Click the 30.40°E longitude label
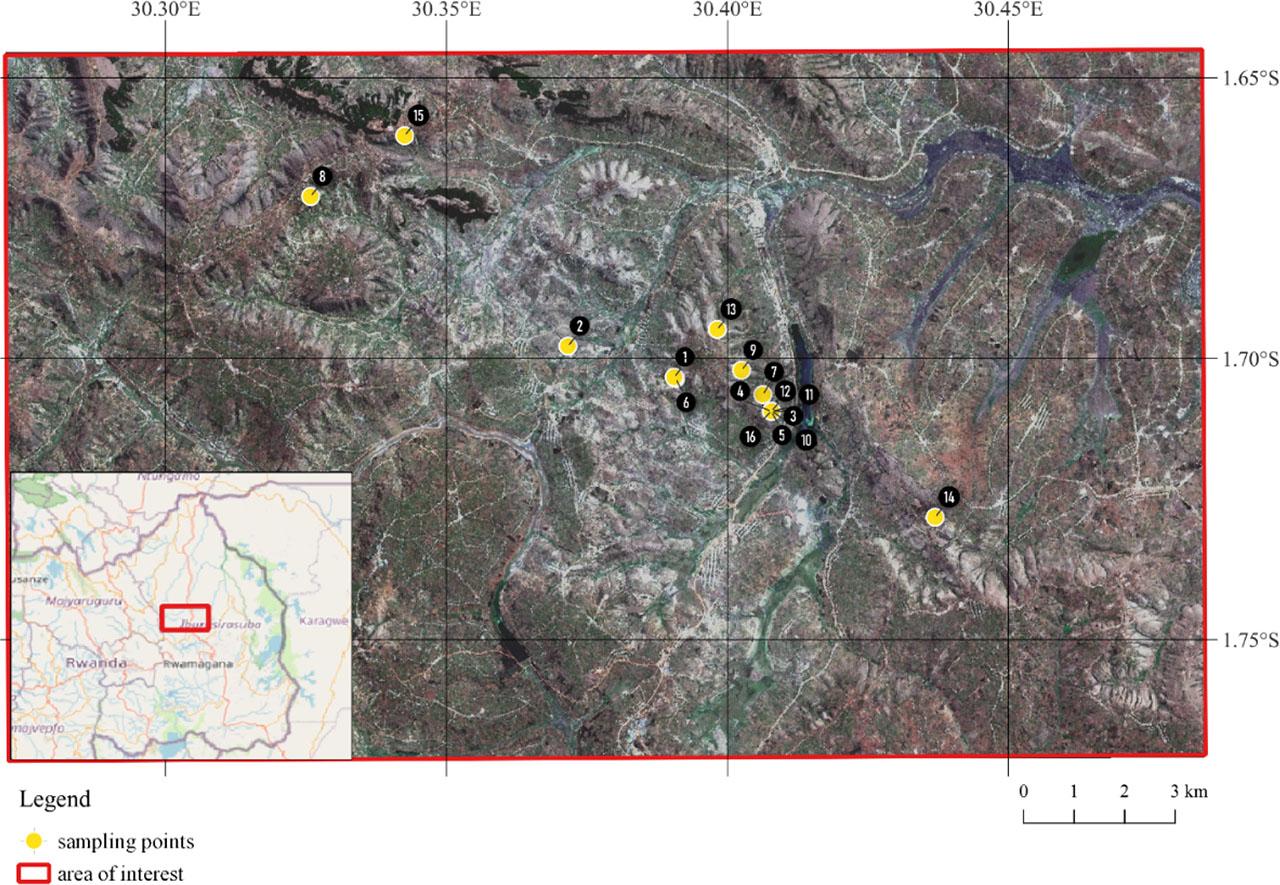 coord(727,10)
